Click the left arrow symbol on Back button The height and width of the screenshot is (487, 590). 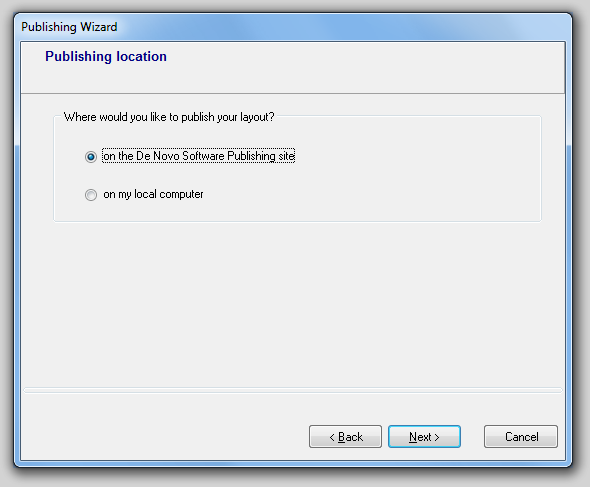(x=332, y=437)
